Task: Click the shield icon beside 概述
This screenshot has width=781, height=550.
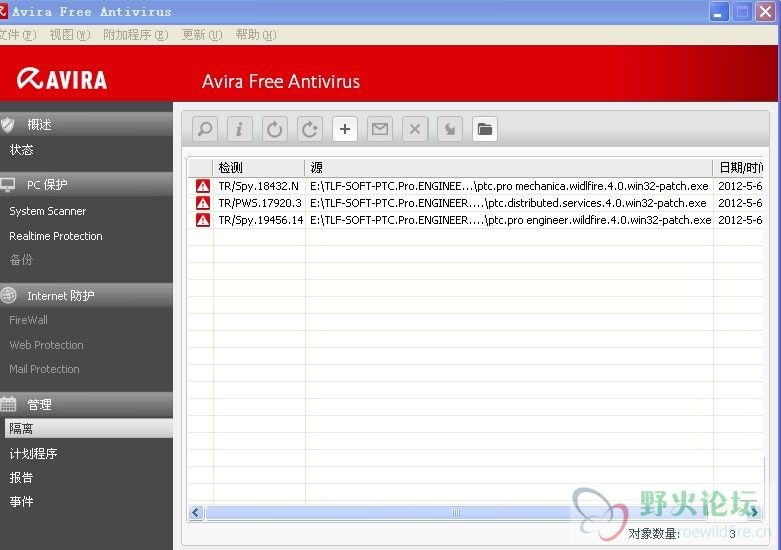Action: click(x=7, y=125)
